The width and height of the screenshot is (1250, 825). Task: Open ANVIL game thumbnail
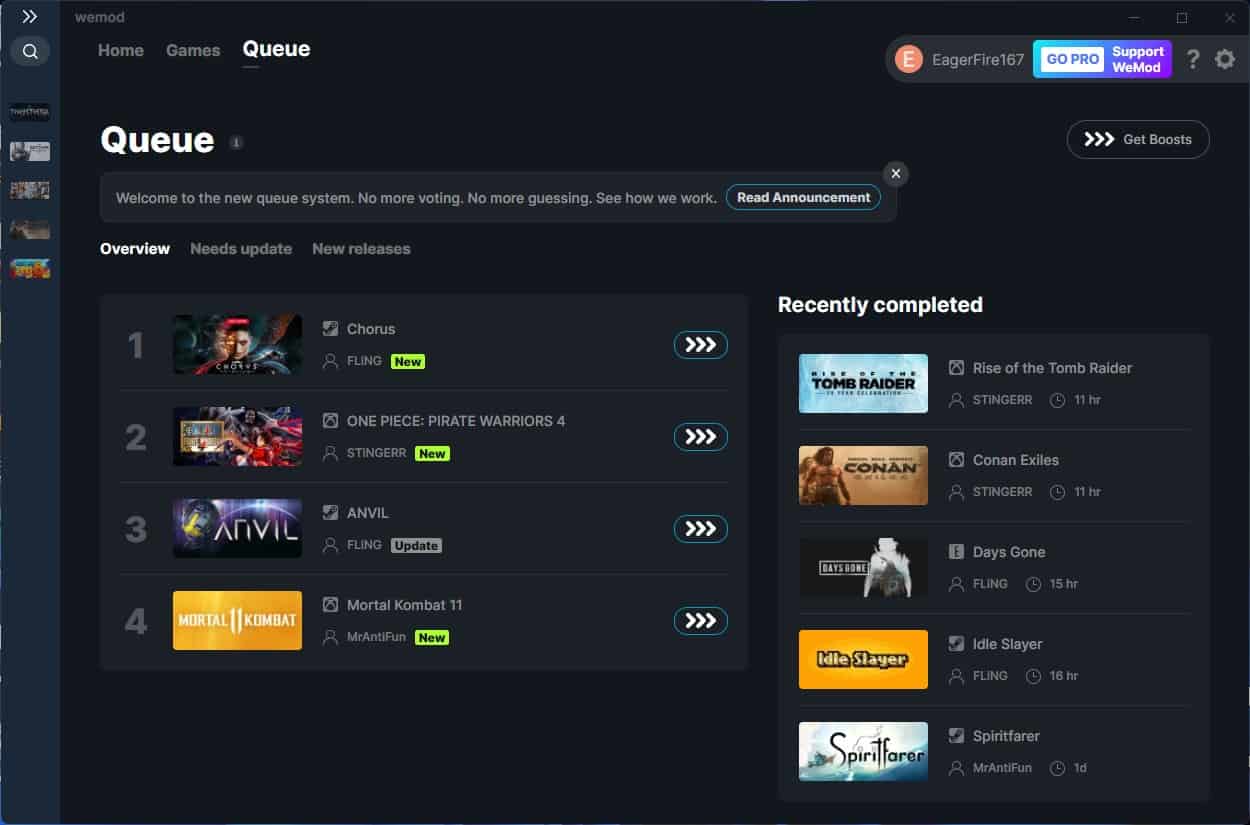237,529
